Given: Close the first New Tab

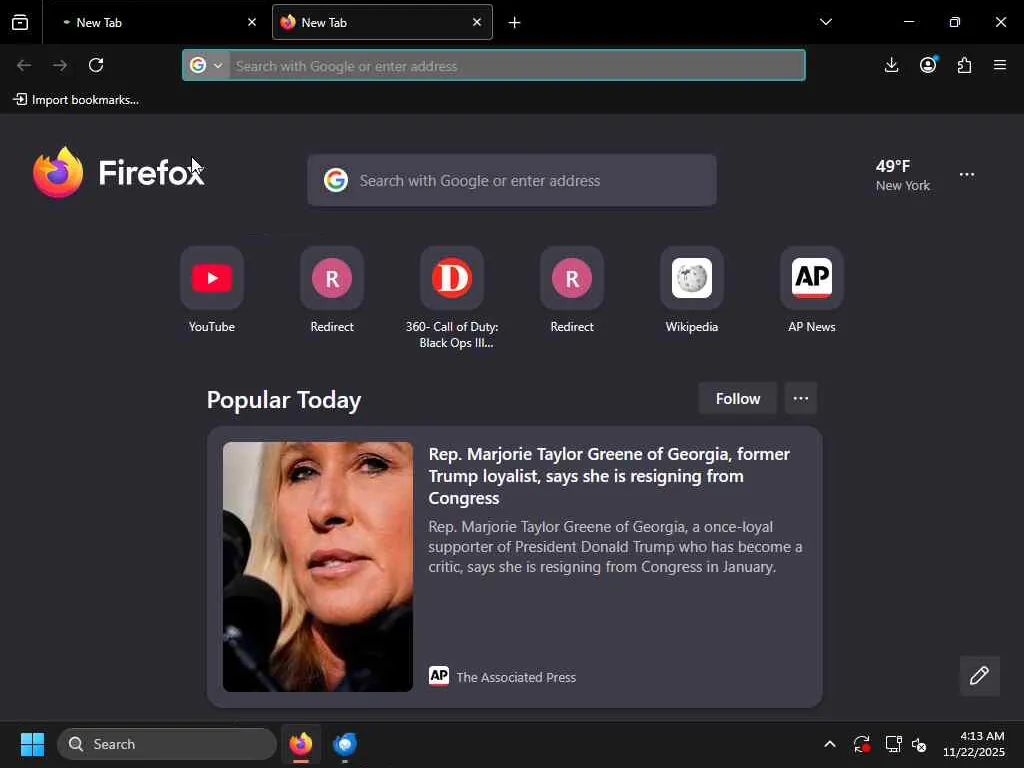Looking at the screenshot, I should click(252, 22).
